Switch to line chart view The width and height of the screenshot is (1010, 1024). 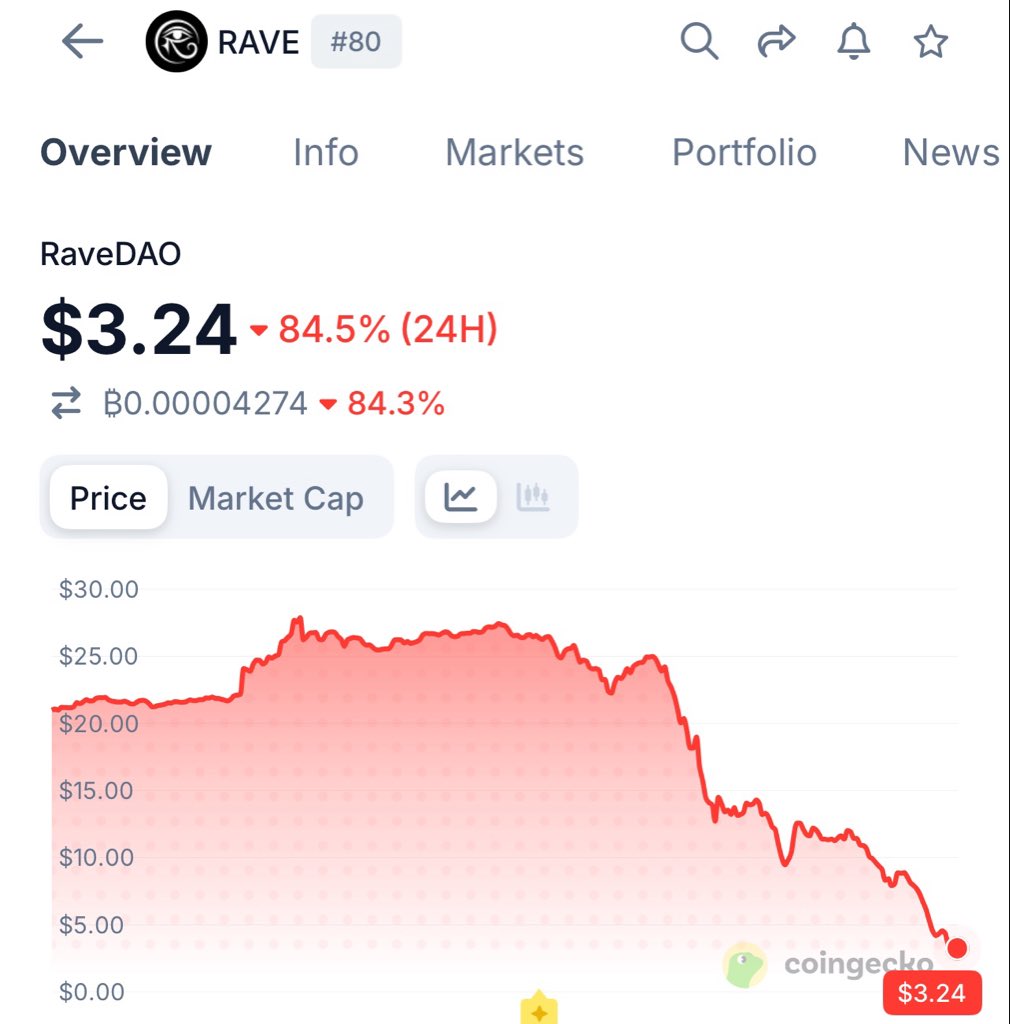point(461,497)
